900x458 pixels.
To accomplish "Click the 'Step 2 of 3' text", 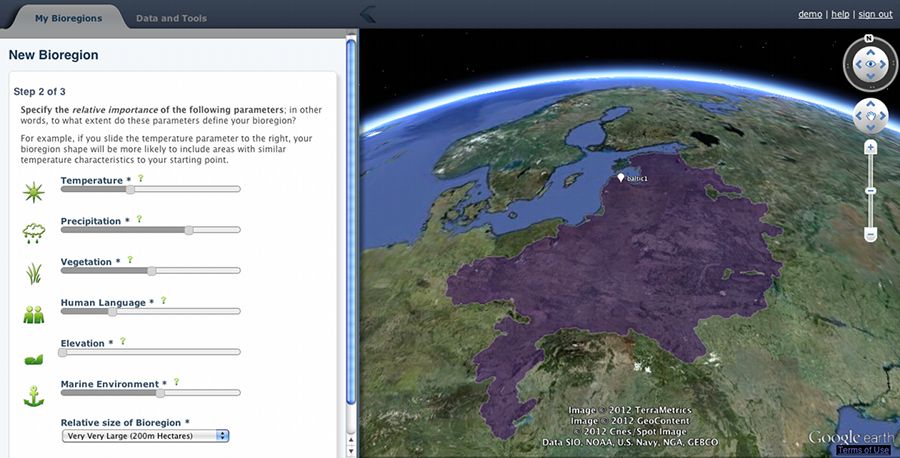I will pyautogui.click(x=40, y=91).
